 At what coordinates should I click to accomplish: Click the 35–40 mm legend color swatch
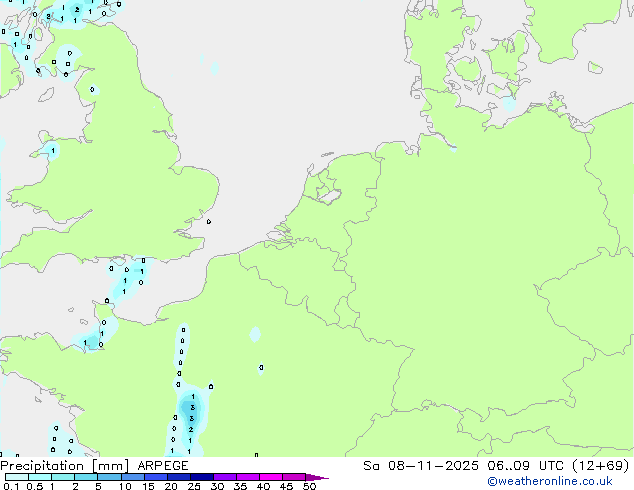click(248, 477)
